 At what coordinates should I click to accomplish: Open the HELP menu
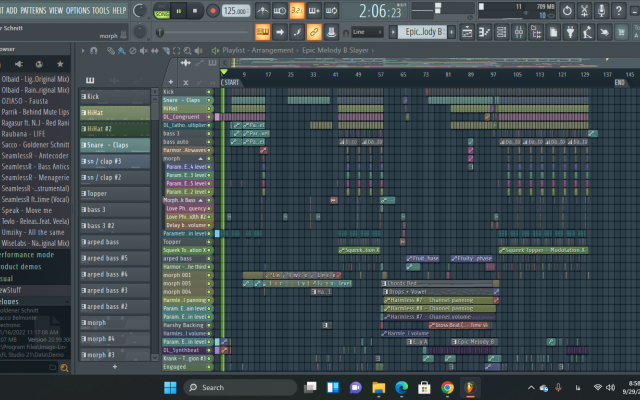[x=120, y=10]
